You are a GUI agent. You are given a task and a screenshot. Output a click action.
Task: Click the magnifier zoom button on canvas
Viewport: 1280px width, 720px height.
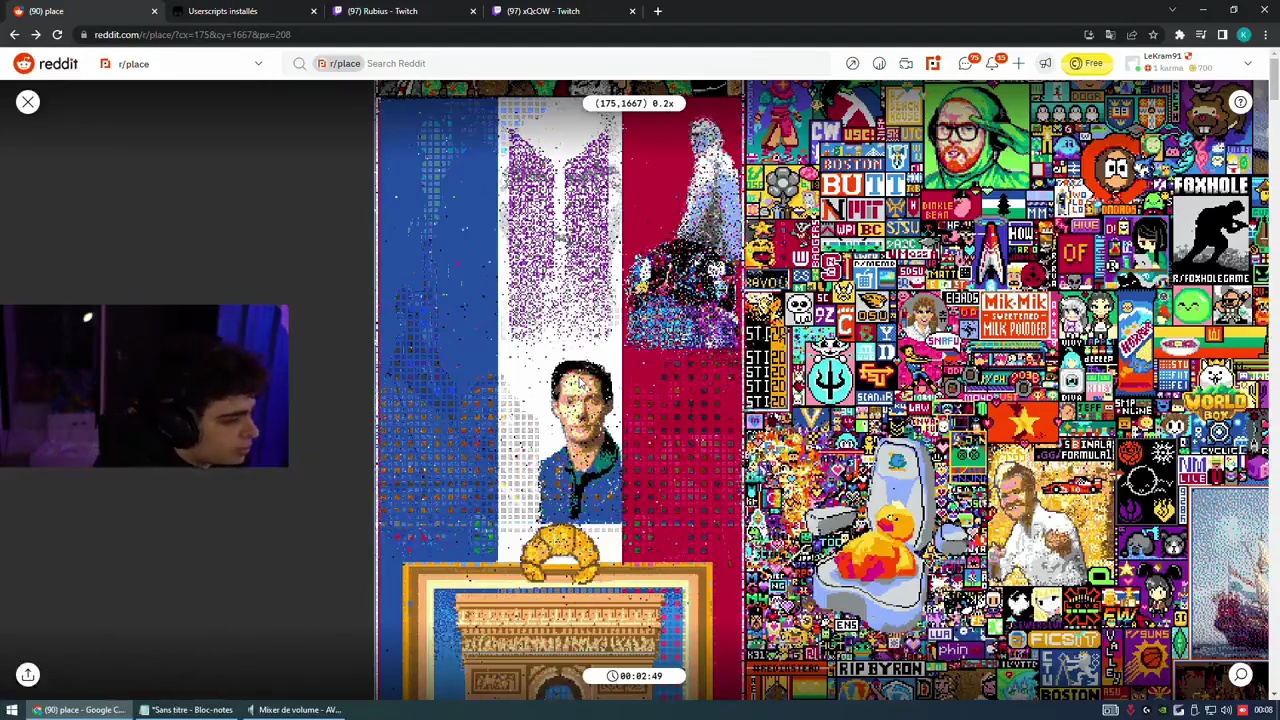[1240, 675]
